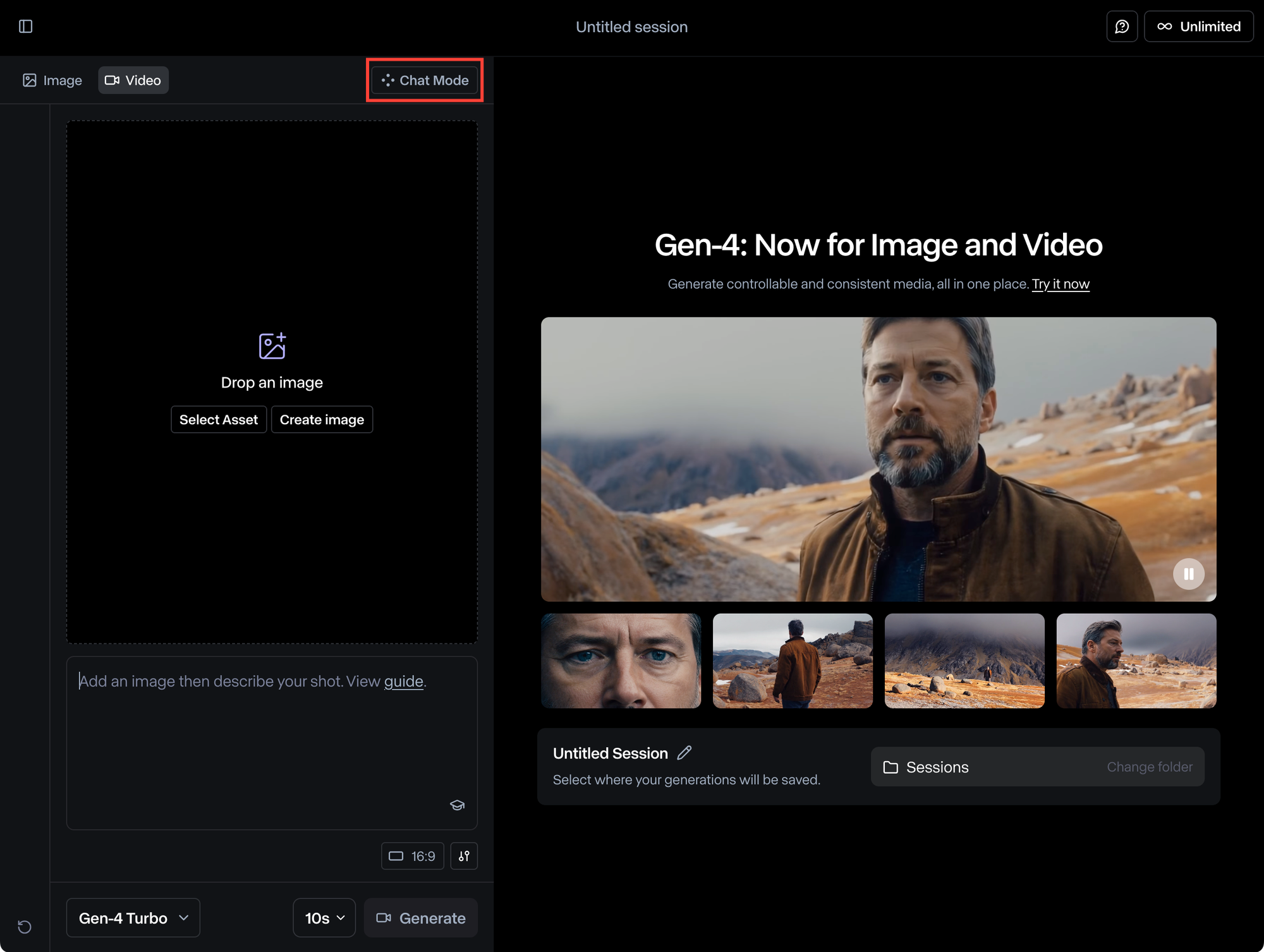Pause the preview video
The image size is (1264, 952).
coord(1188,574)
